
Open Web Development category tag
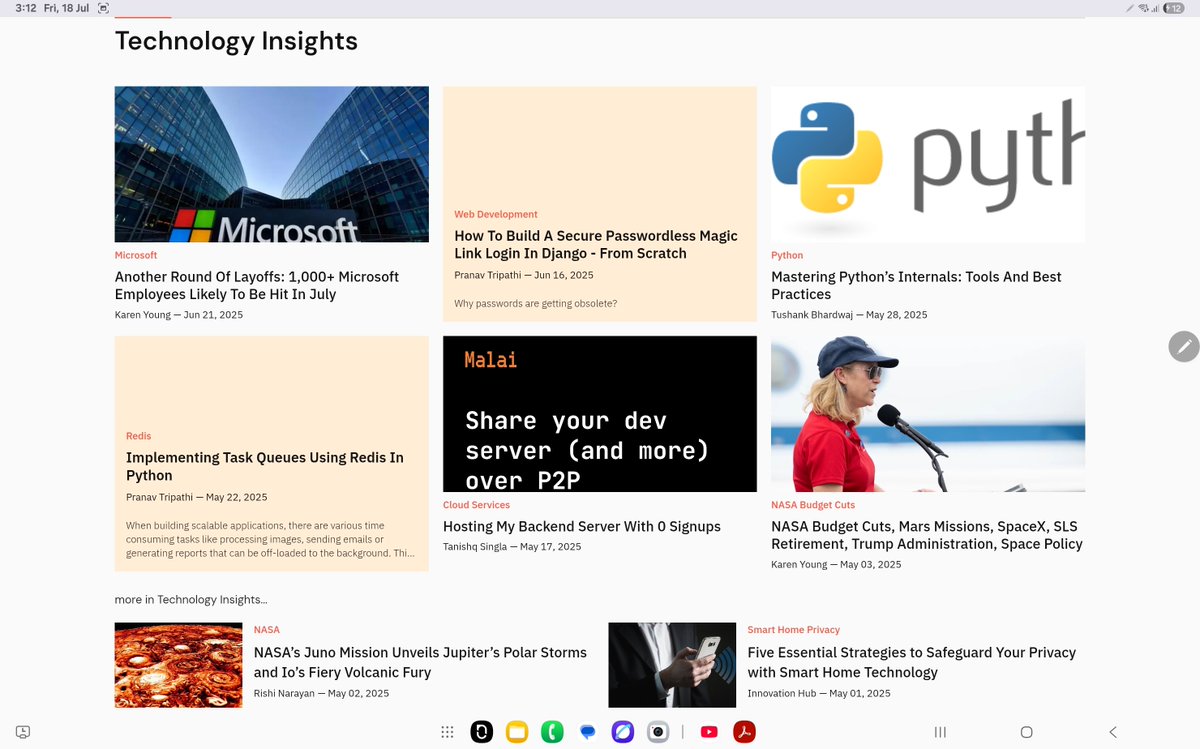point(496,214)
